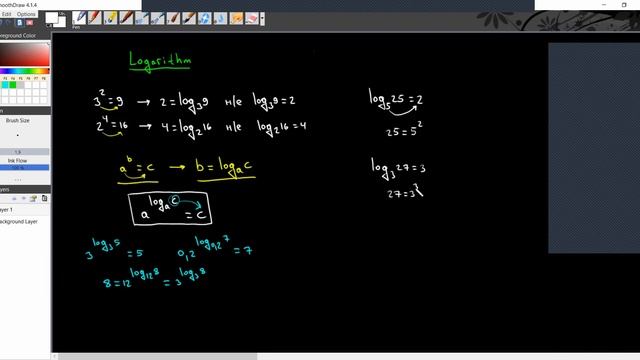This screenshot has width=640, height=360.
Task: Click the blue document icon below Edit
Action: pyautogui.click(x=19, y=23)
